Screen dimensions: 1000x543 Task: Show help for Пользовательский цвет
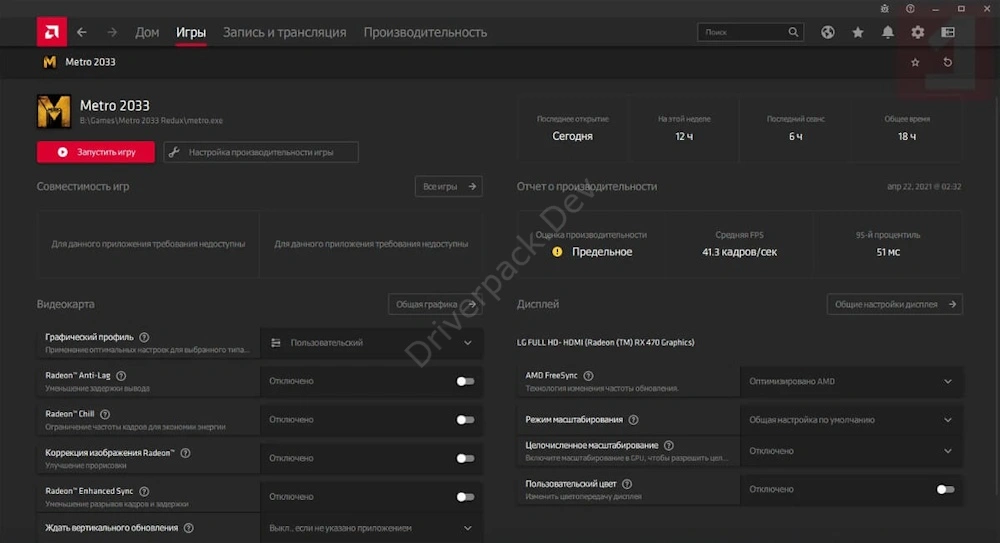pos(627,484)
